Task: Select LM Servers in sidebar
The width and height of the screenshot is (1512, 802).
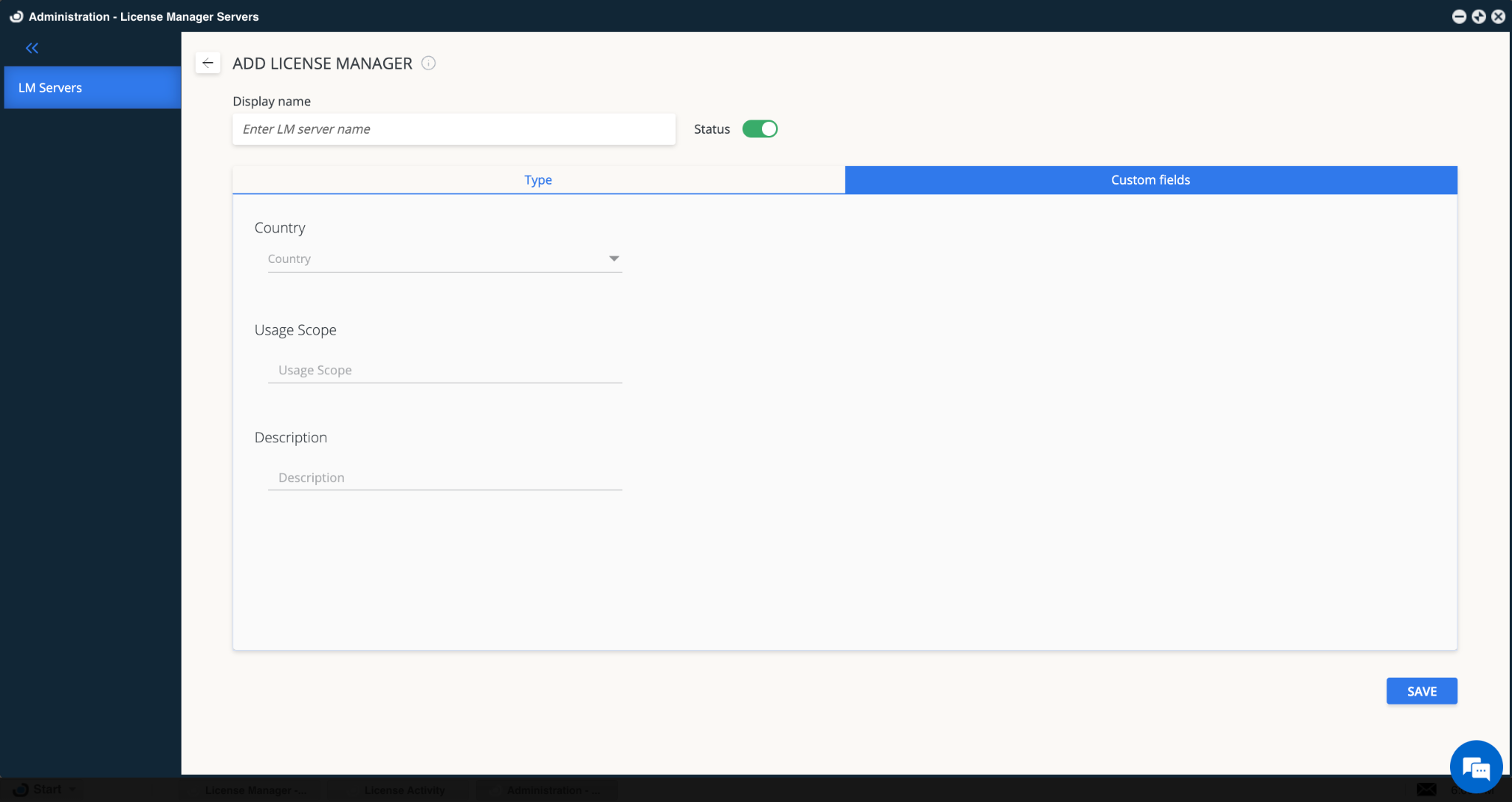Action: 92,87
